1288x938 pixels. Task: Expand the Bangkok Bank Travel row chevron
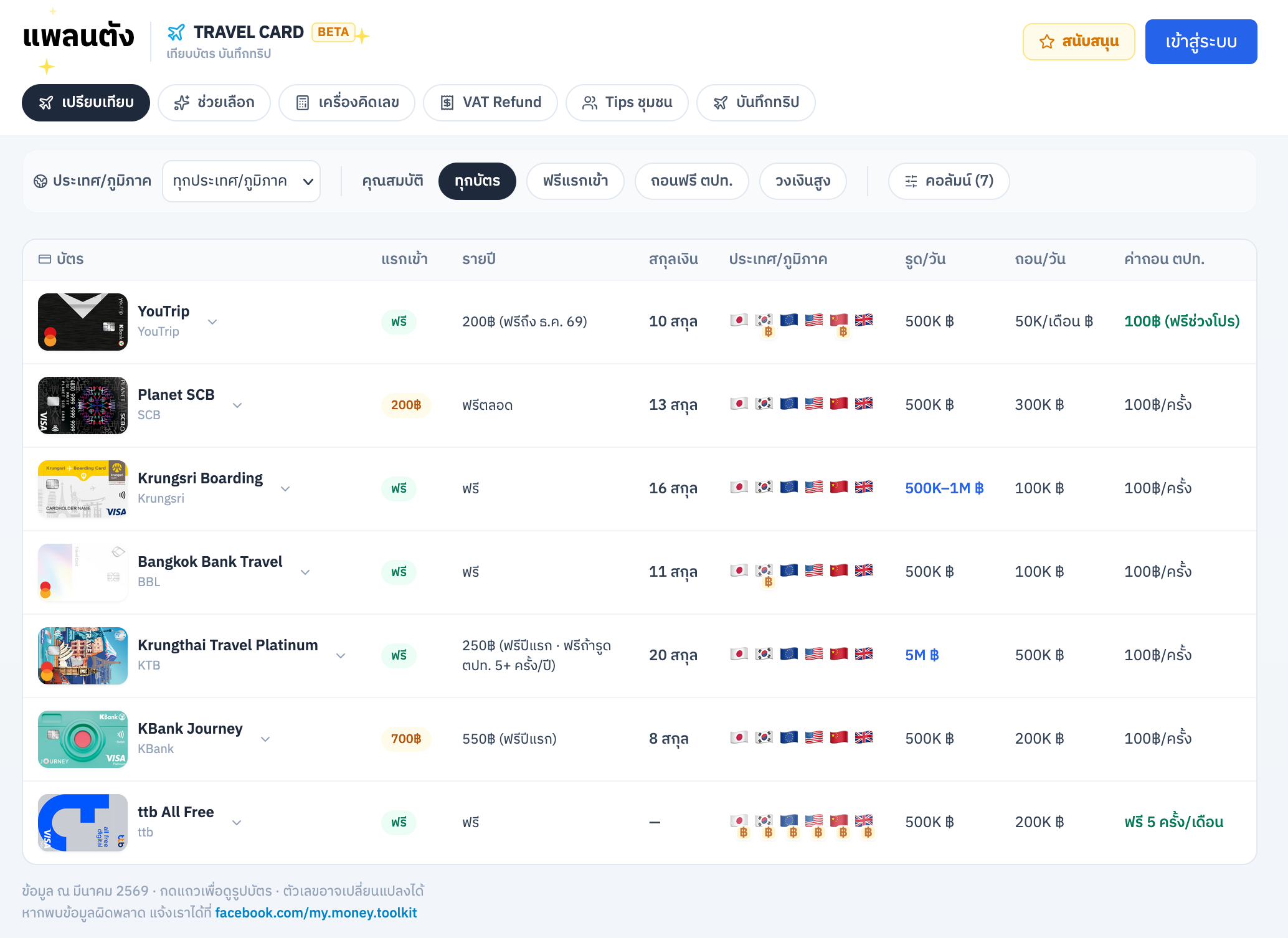[305, 572]
